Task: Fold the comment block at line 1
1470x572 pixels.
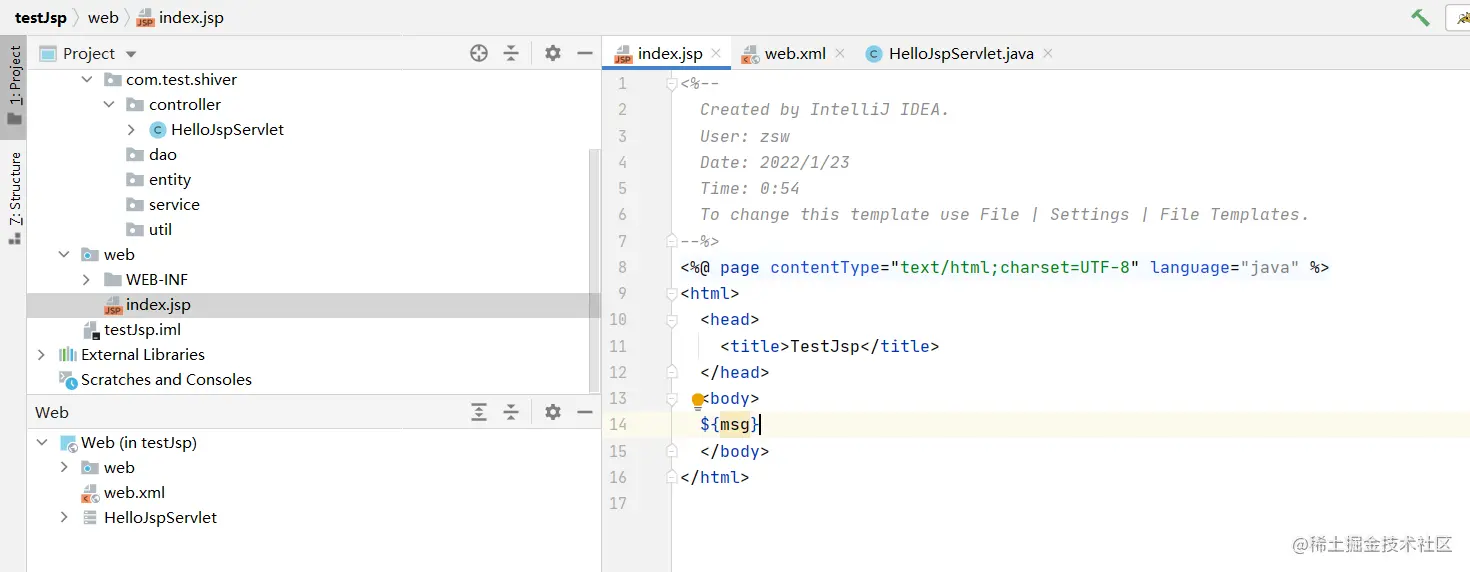Action: (672, 84)
